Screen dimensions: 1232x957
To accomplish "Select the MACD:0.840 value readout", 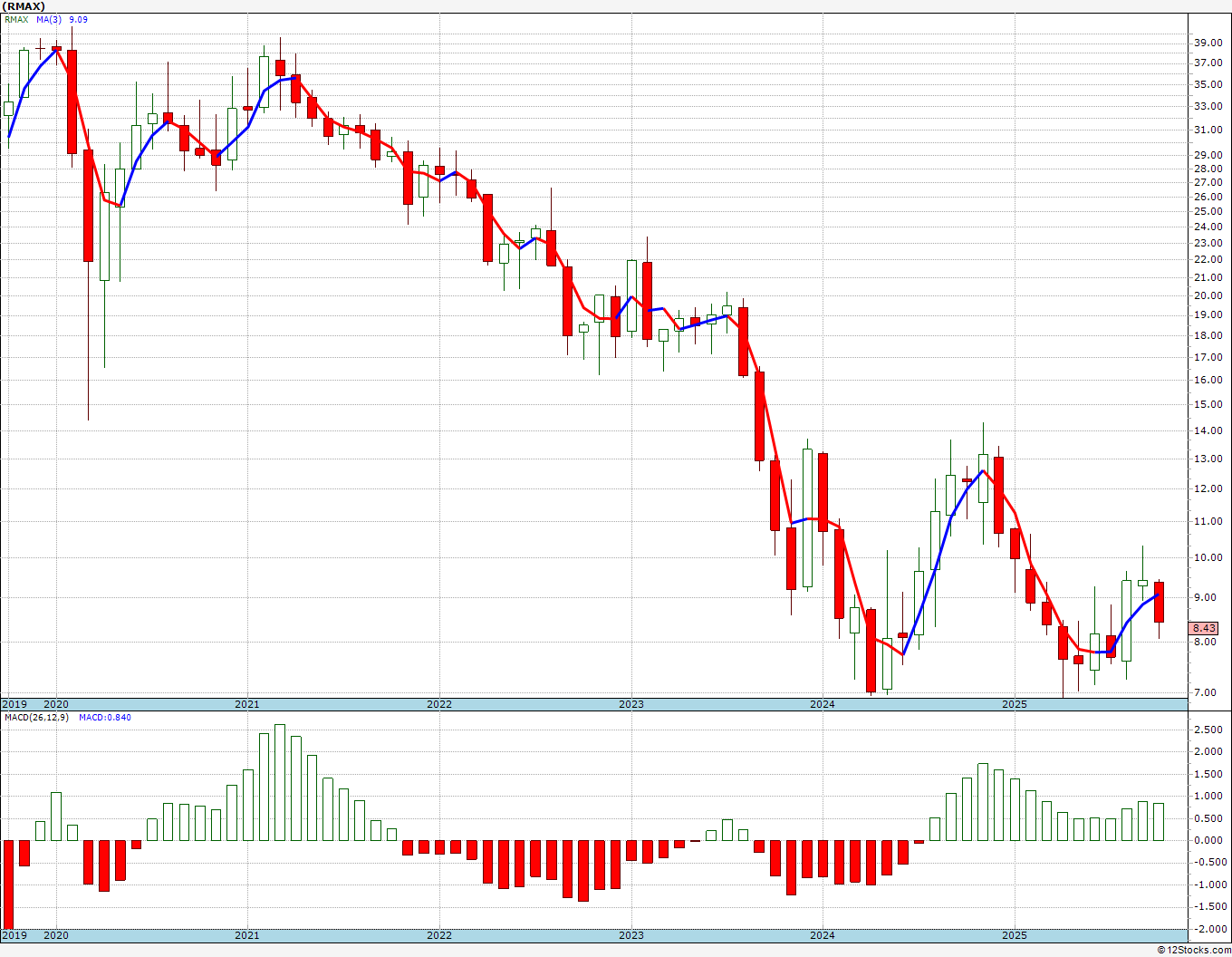I will pos(105,718).
